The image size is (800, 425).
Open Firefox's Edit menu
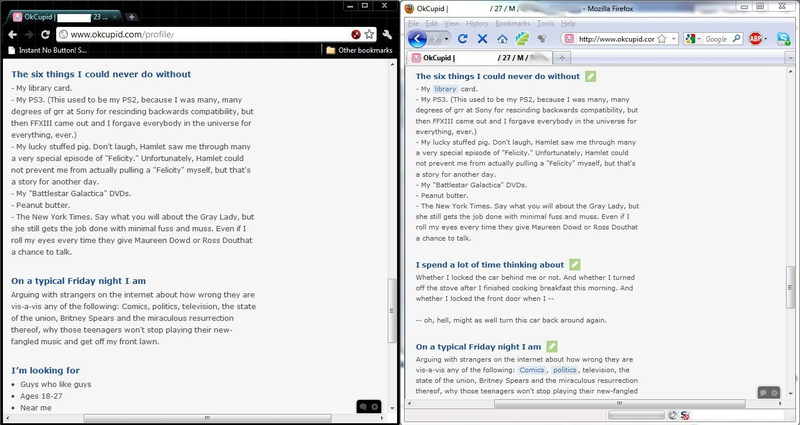tap(432, 23)
